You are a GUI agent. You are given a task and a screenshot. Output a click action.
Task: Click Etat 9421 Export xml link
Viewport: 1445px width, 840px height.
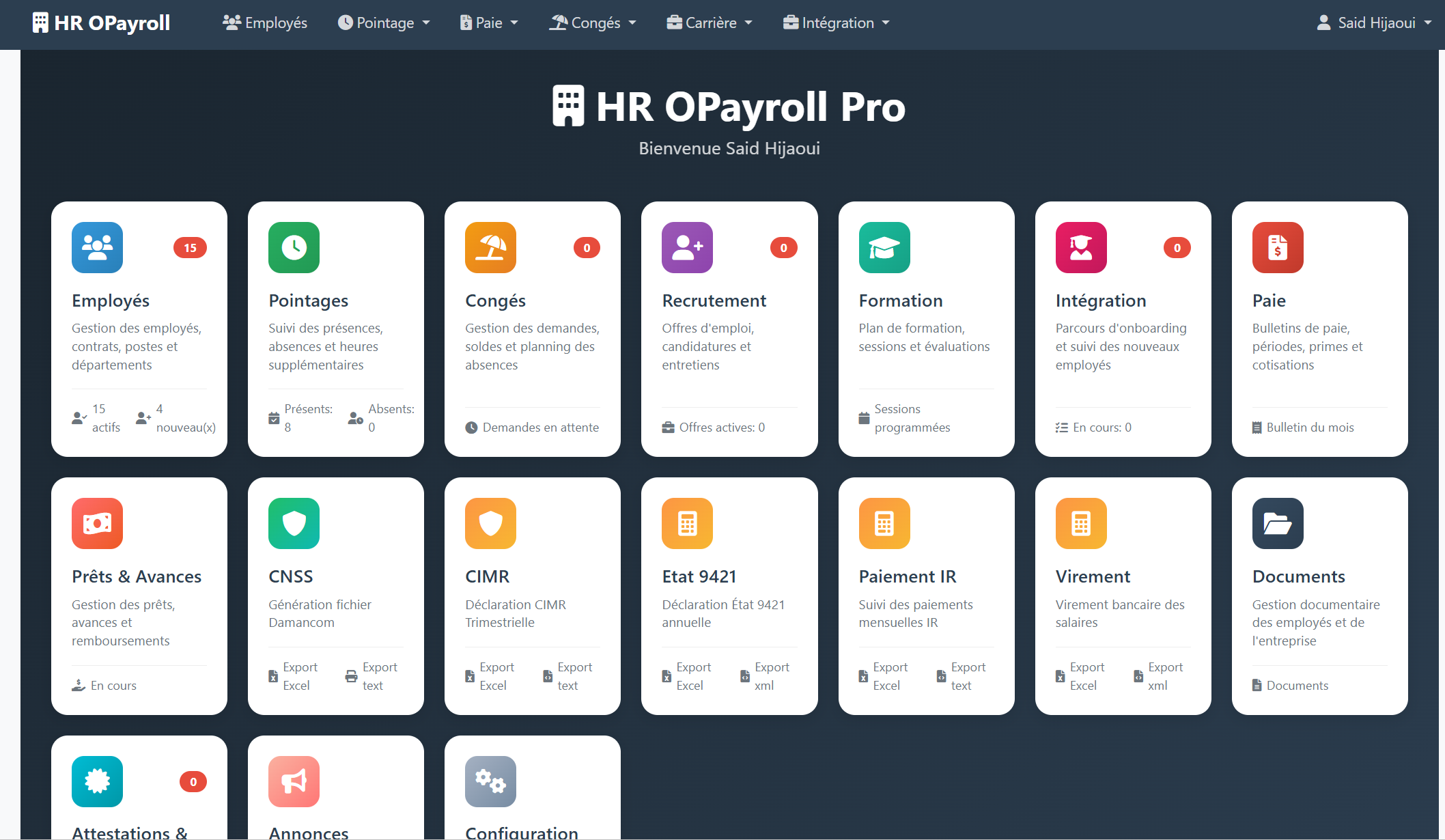pos(765,676)
